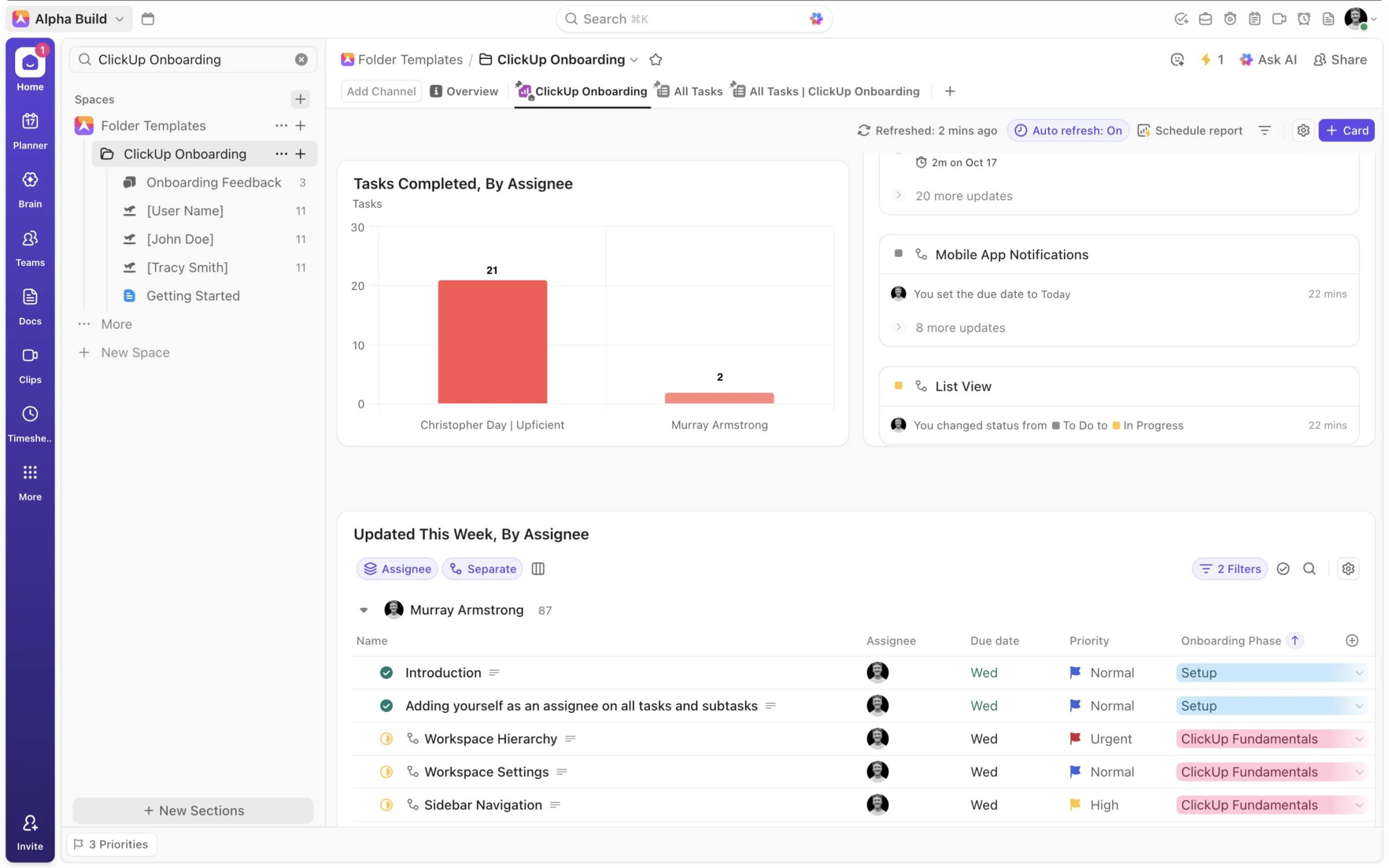The image size is (1389, 868).
Task: Toggle status of the Introduction task
Action: [x=386, y=672]
